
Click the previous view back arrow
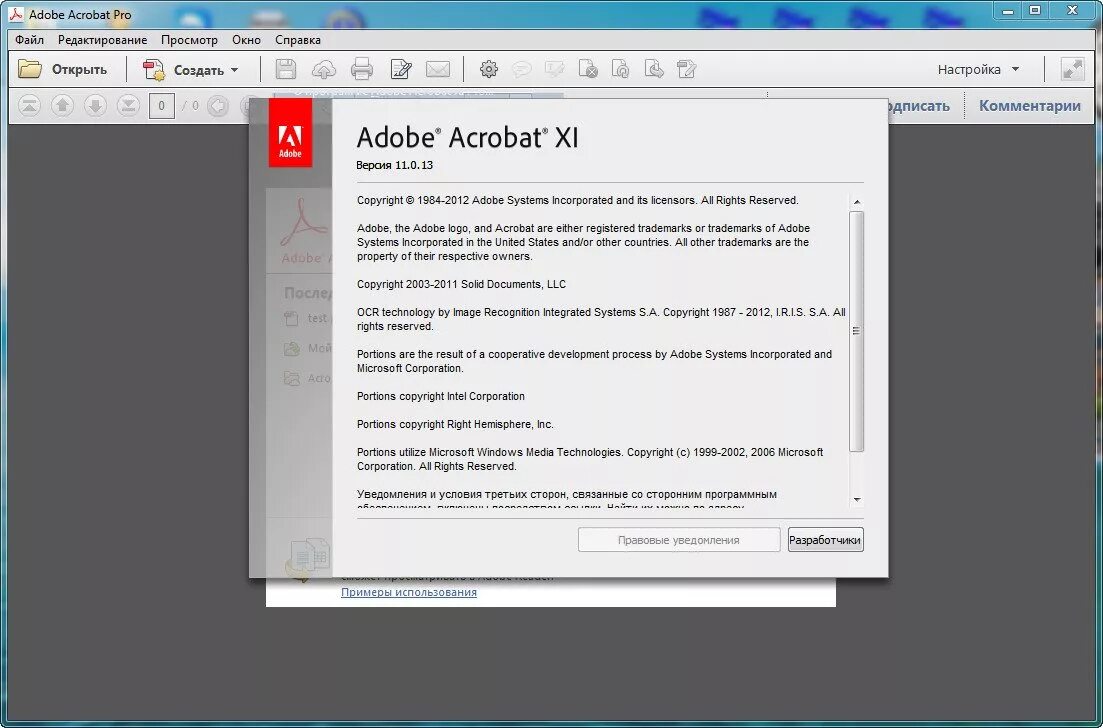click(218, 106)
